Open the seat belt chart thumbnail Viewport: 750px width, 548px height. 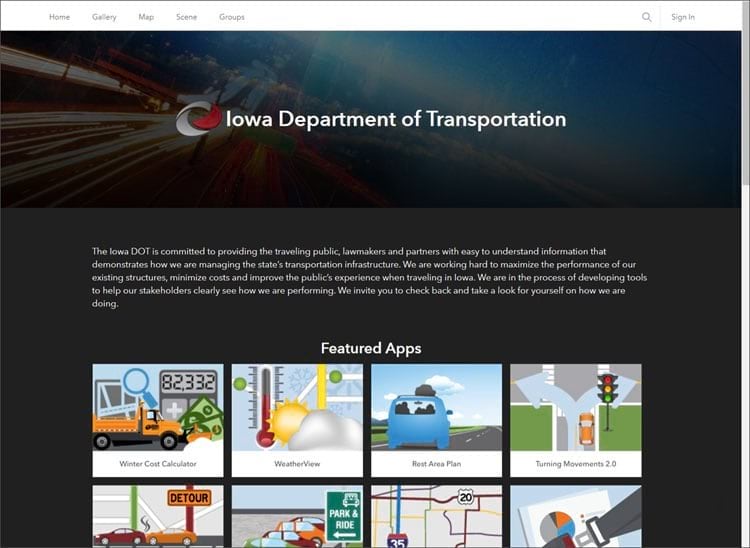[575, 516]
